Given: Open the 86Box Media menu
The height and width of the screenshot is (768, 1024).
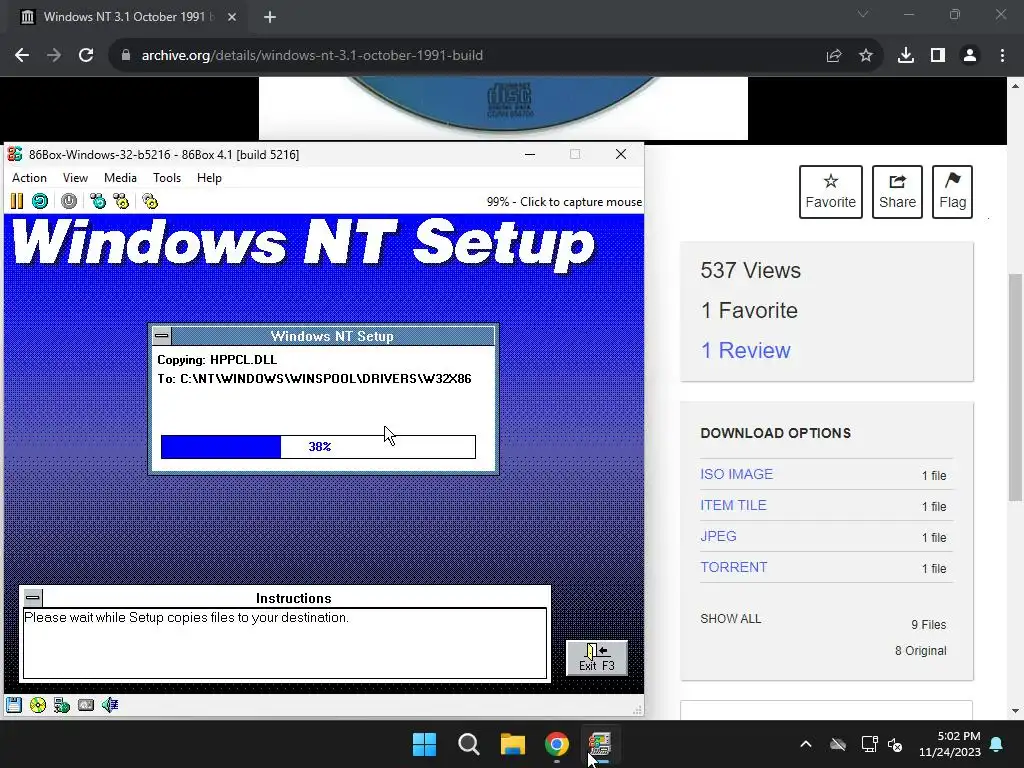Looking at the screenshot, I should pyautogui.click(x=120, y=178).
